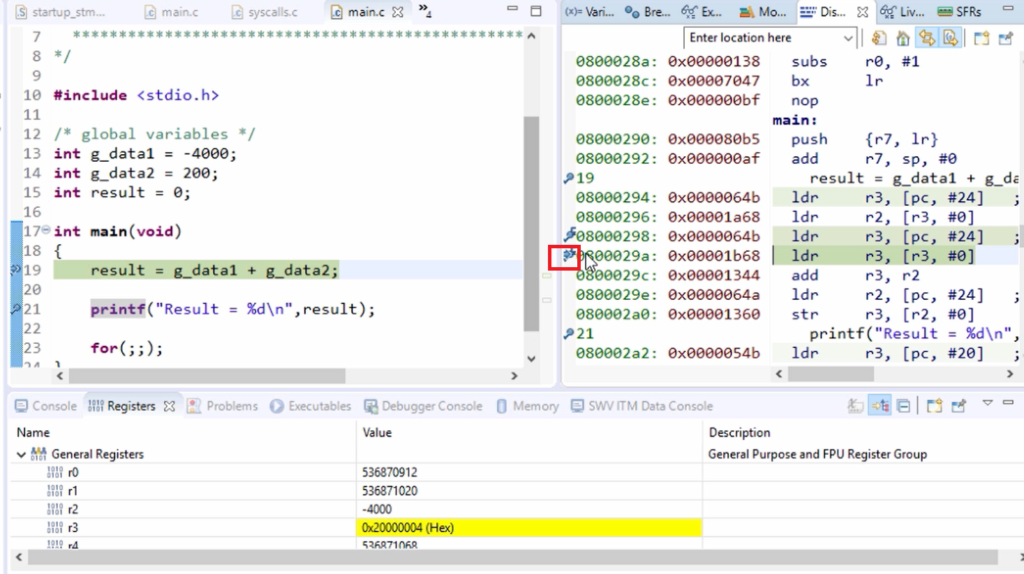Toggle highlighted layout button in Registers toolbar

[880, 406]
